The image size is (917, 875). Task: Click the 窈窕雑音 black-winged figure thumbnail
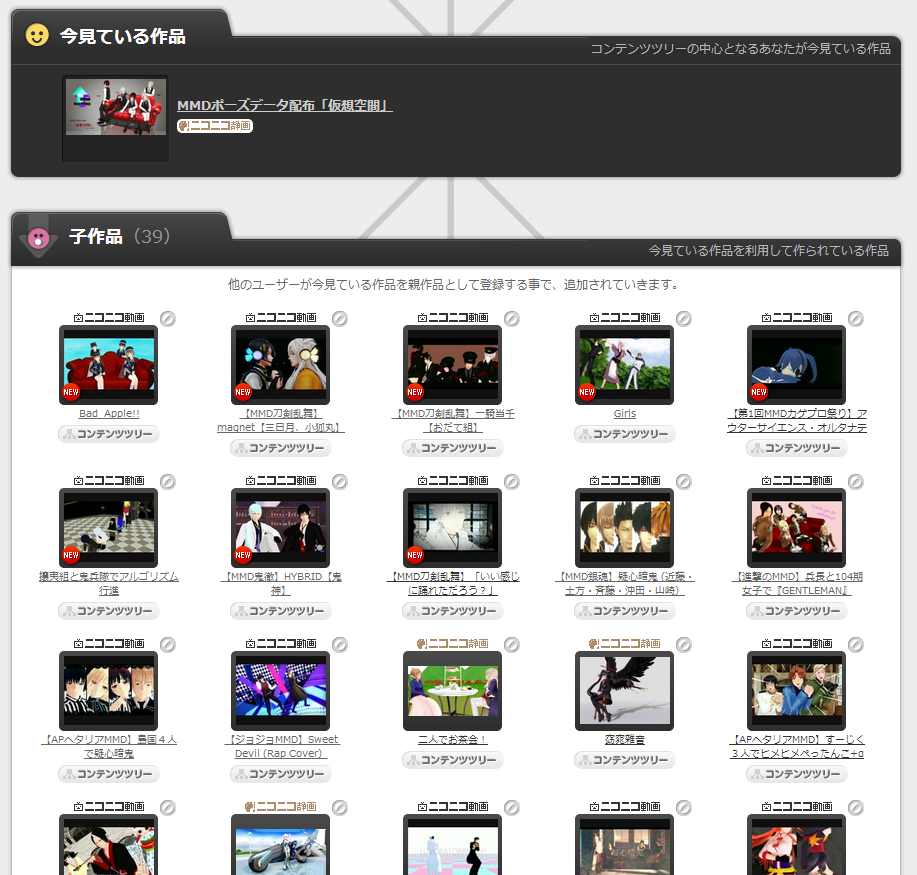pos(625,691)
